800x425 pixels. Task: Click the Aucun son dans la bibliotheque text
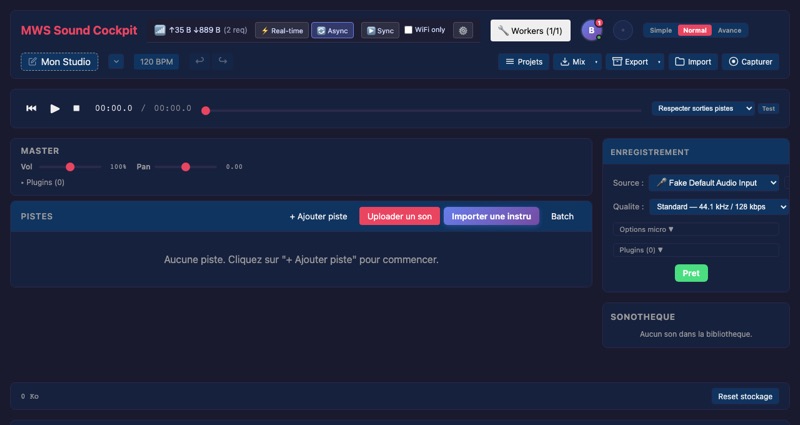pyautogui.click(x=696, y=334)
